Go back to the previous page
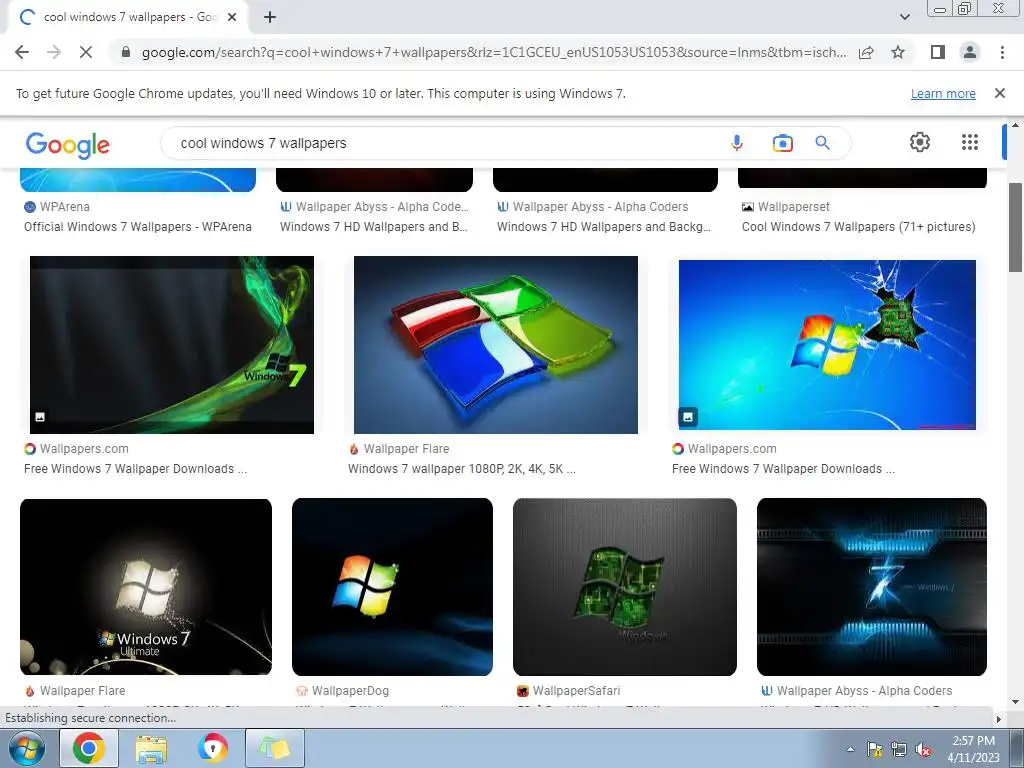The height and width of the screenshot is (768, 1024). 22,52
